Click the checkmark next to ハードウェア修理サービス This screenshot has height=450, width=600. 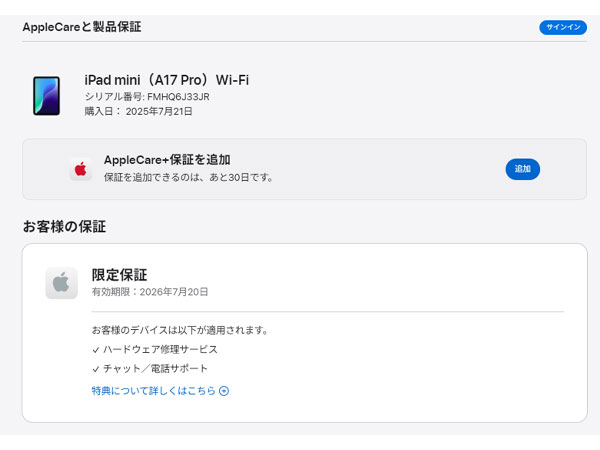pyautogui.click(x=96, y=350)
